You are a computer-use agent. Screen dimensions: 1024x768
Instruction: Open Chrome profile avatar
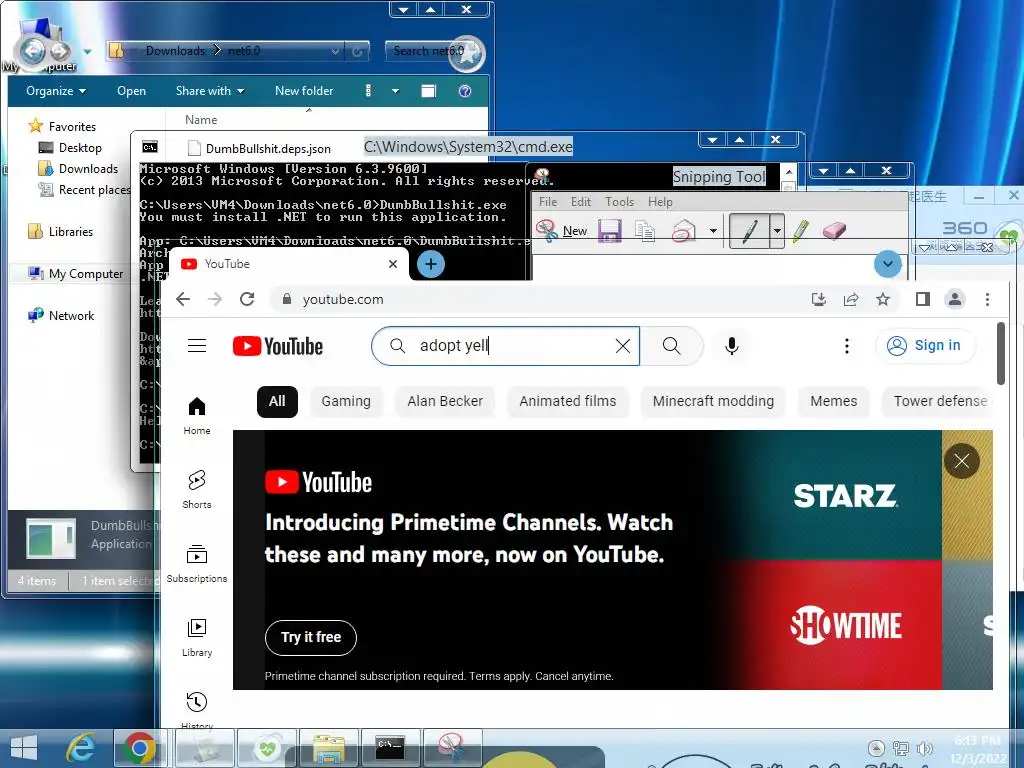[955, 299]
